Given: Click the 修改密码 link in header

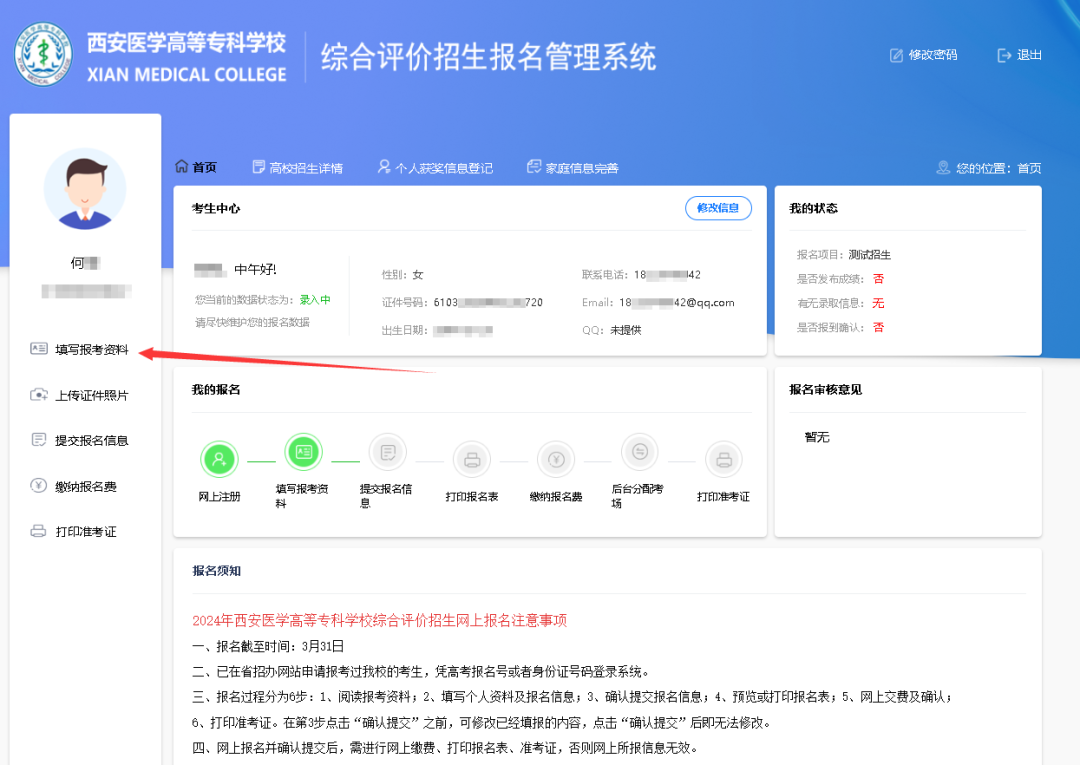Looking at the screenshot, I should [x=923, y=55].
